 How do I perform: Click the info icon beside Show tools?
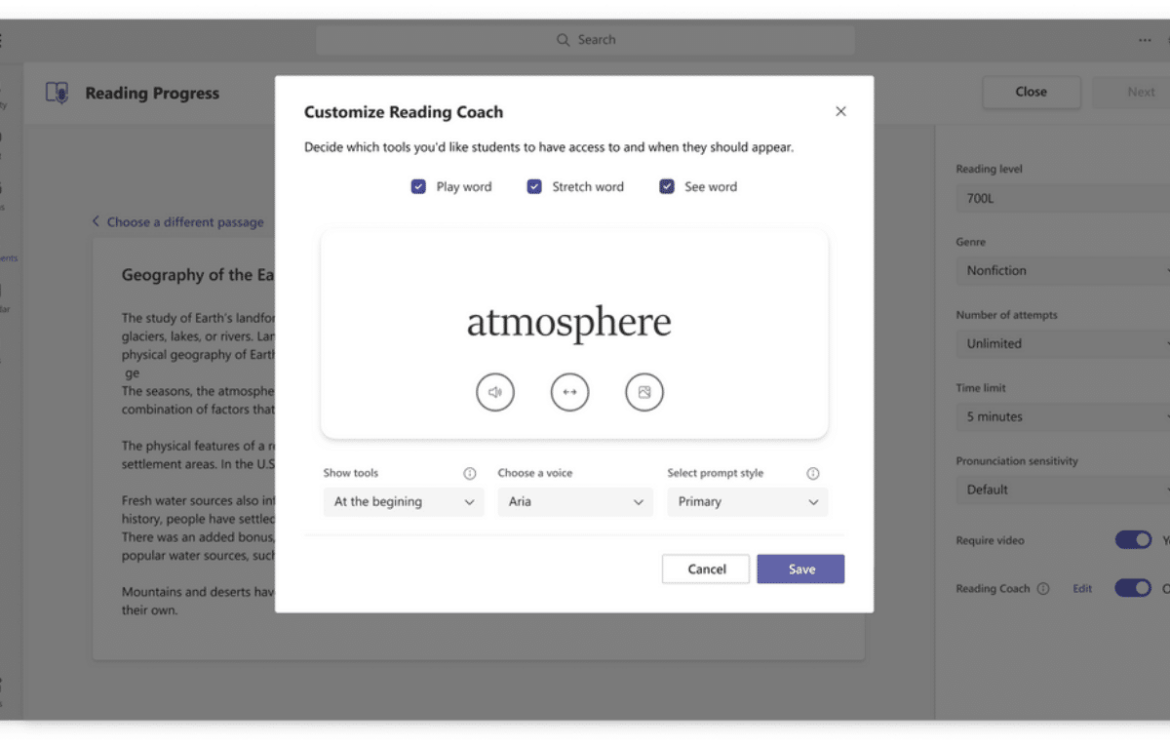[x=470, y=474]
